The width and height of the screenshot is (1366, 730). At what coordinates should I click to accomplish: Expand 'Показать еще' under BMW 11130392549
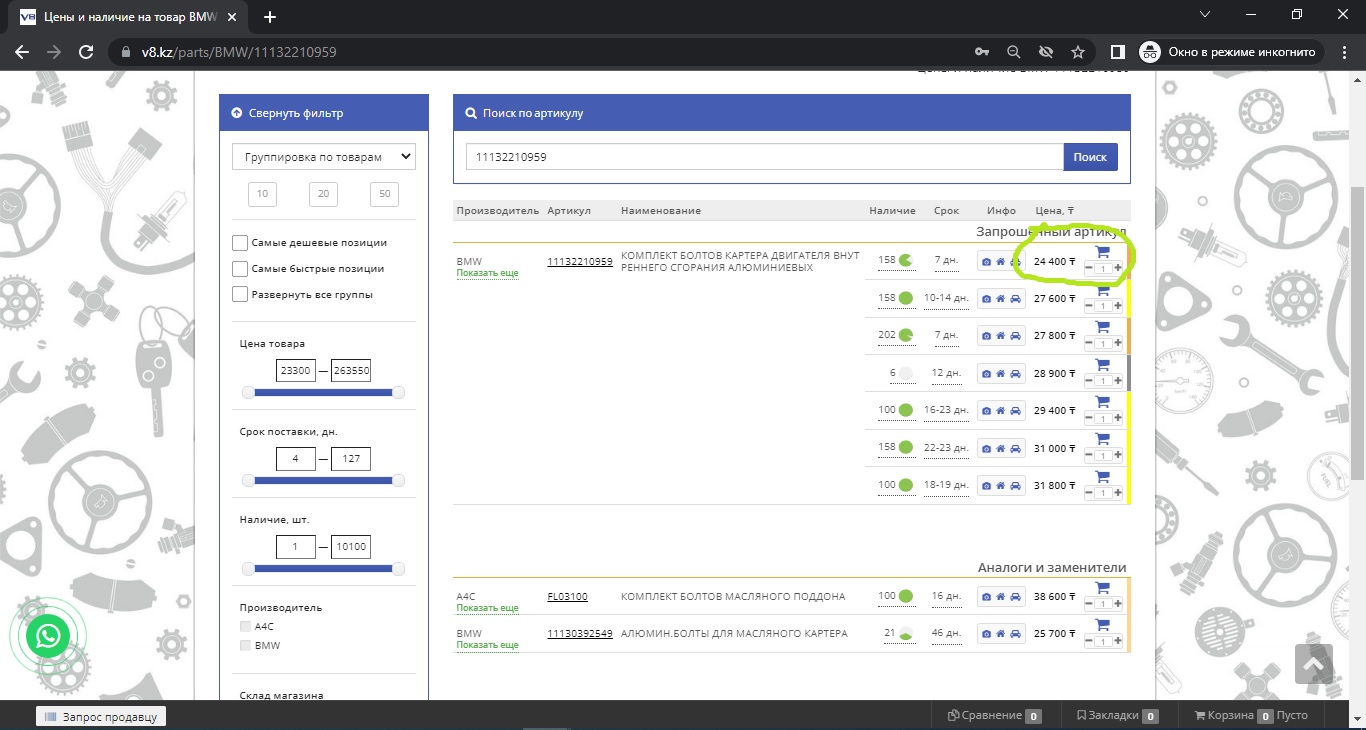point(488,645)
